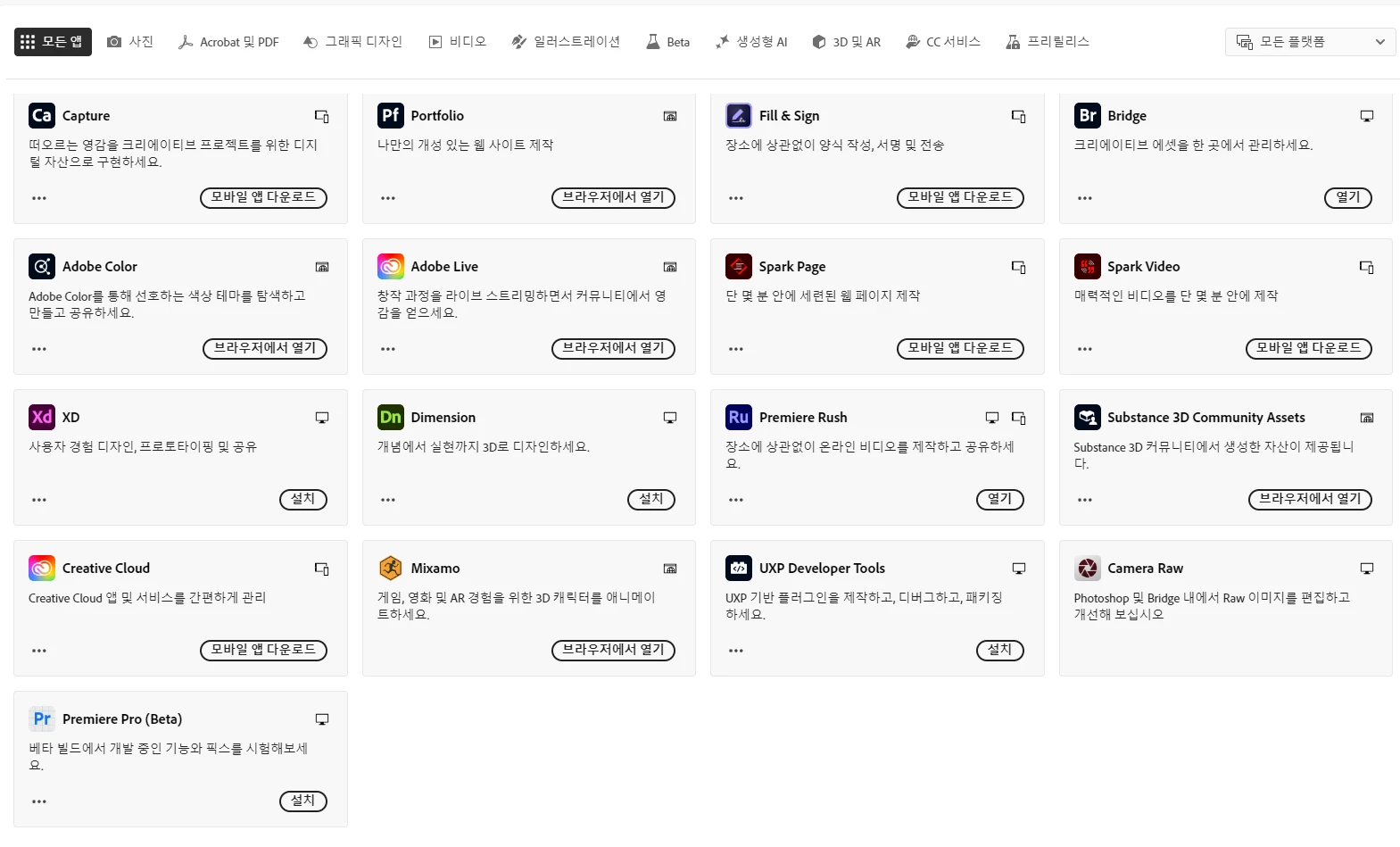Open the 모든 플랫폼 platform dropdown
The height and width of the screenshot is (847, 1400).
1310,42
